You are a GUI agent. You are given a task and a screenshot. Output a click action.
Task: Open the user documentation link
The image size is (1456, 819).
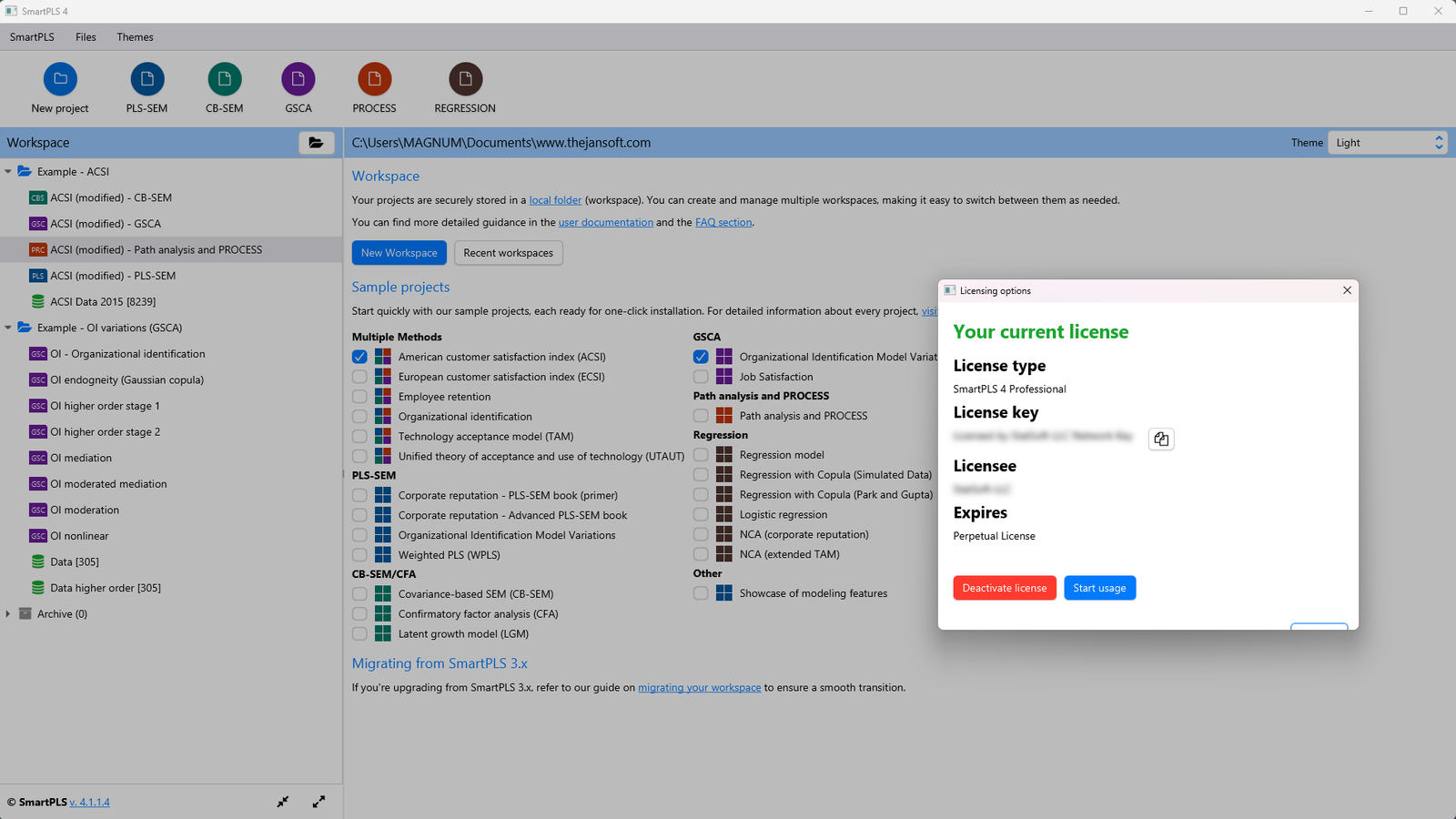coord(605,222)
